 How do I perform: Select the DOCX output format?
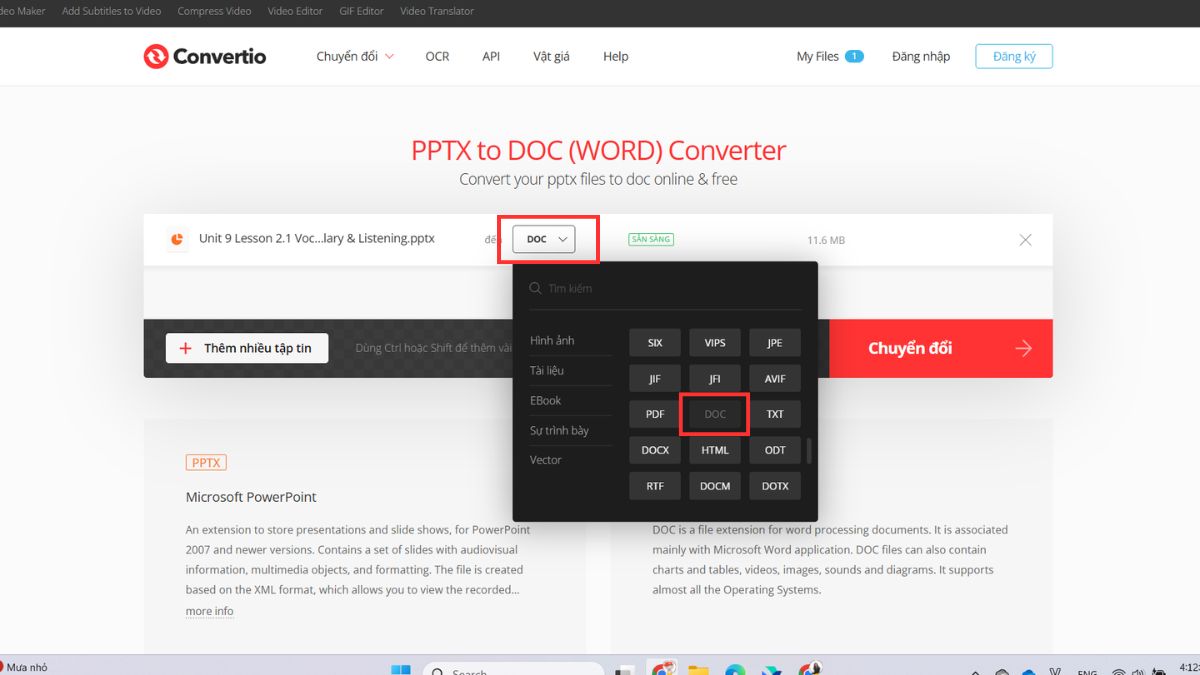(654, 449)
